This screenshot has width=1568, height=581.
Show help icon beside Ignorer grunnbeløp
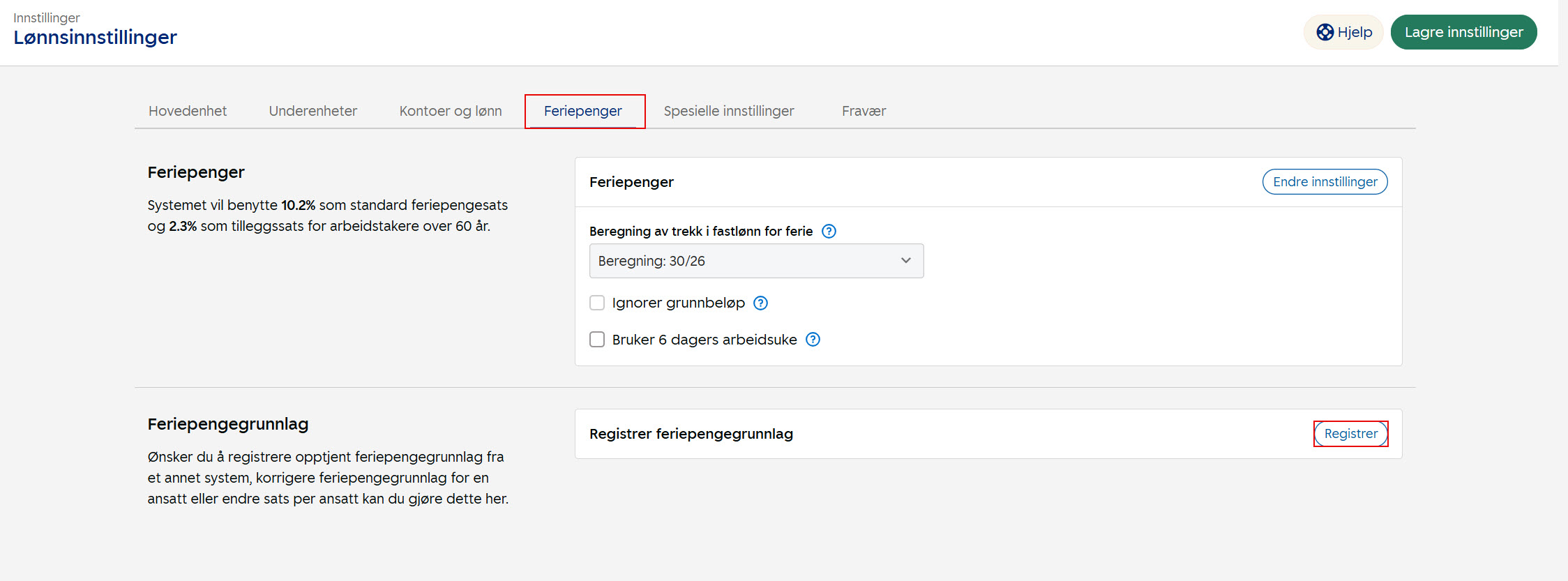(761, 303)
